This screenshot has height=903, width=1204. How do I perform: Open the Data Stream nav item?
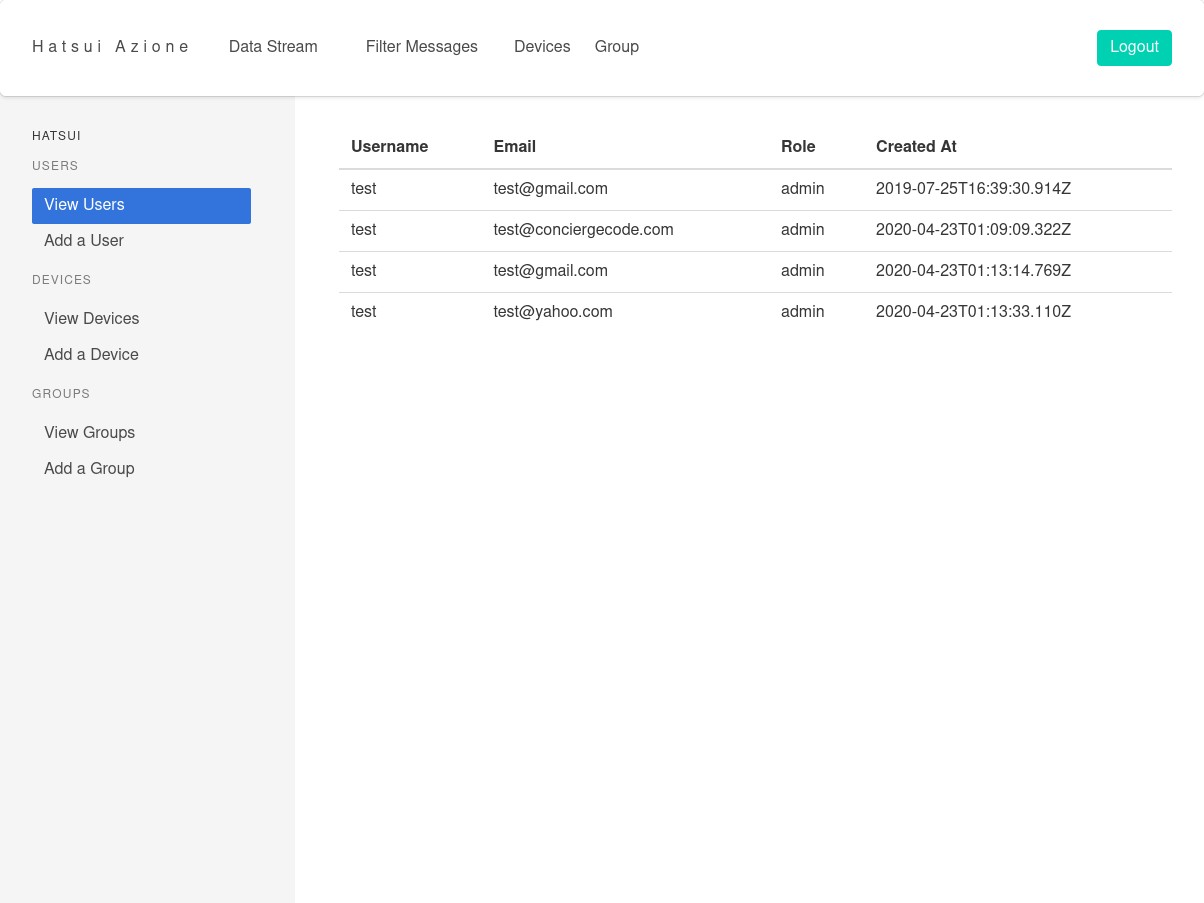(273, 47)
